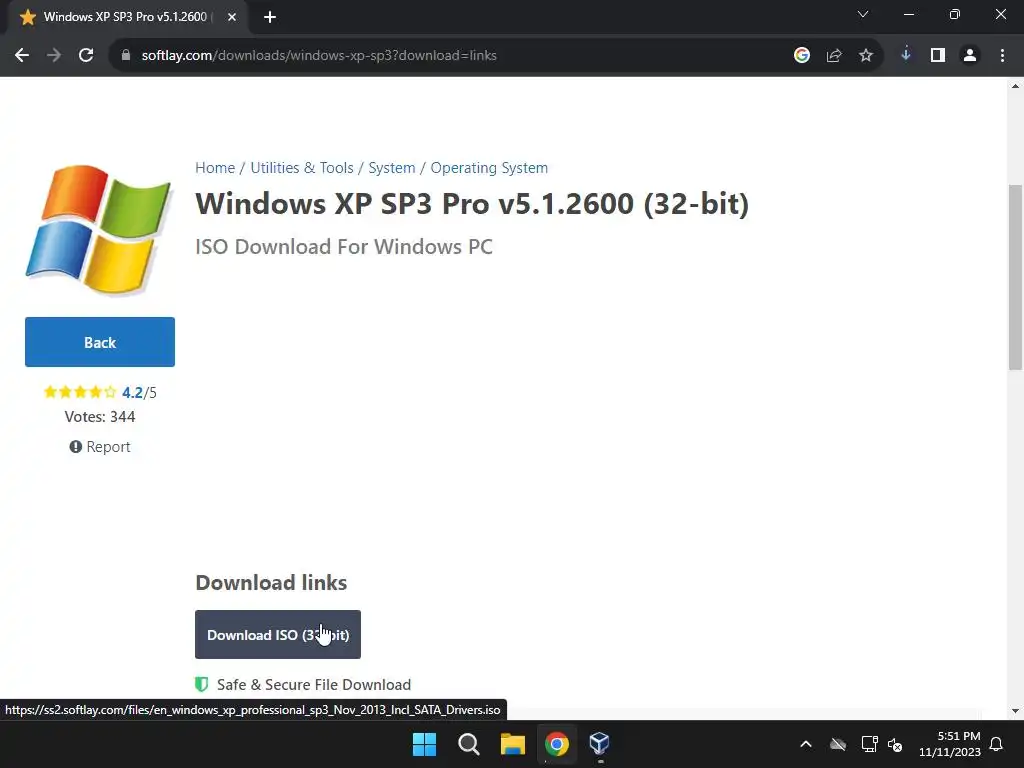Click the star rating icons
This screenshot has width=1024, height=768.
[80, 392]
